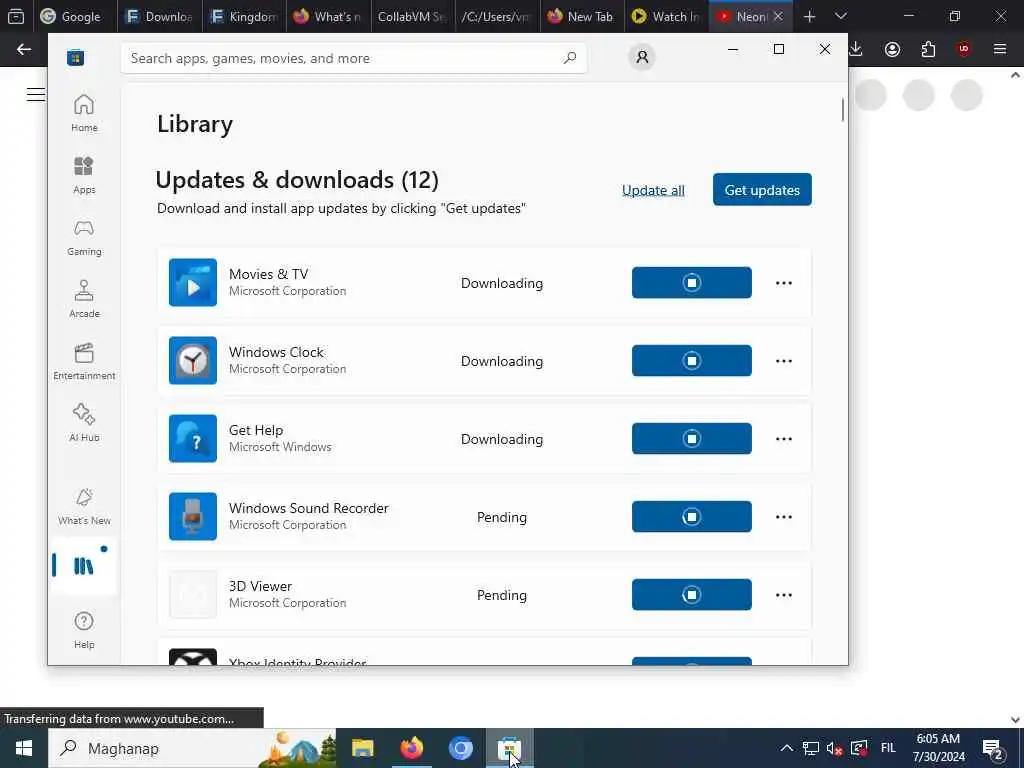The height and width of the screenshot is (768, 1024).
Task: Open more options for Windows Clock
Action: point(784,360)
